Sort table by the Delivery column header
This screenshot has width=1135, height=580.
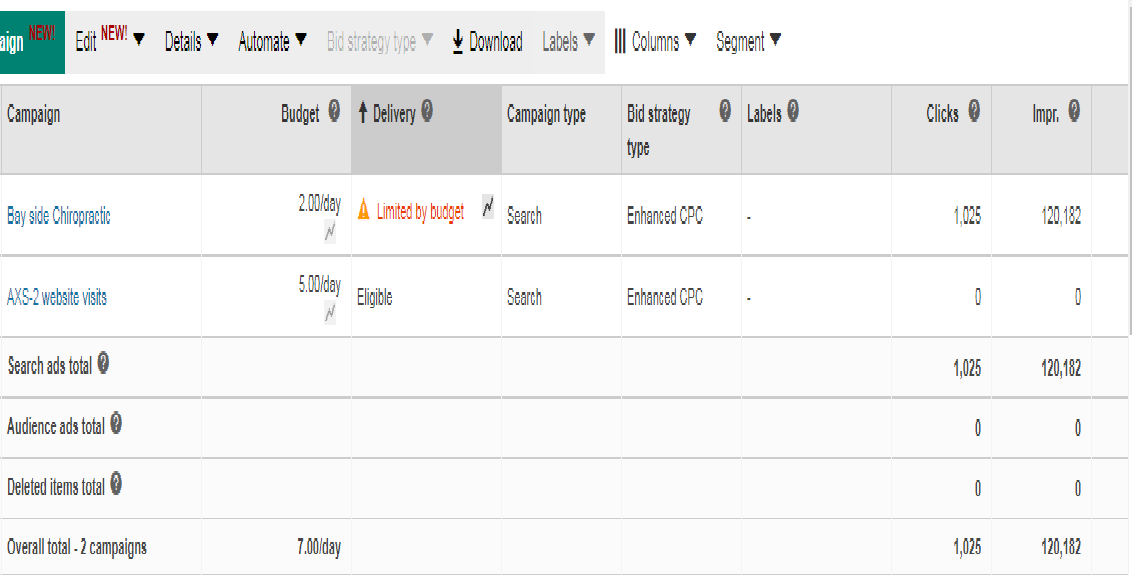394,114
